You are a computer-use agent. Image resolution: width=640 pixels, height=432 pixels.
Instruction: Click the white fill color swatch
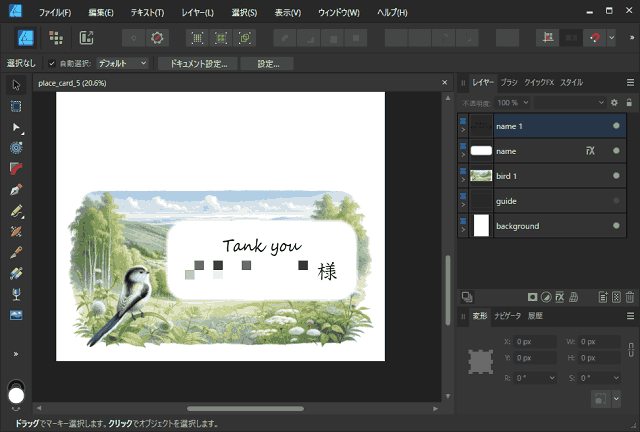tap(16, 395)
